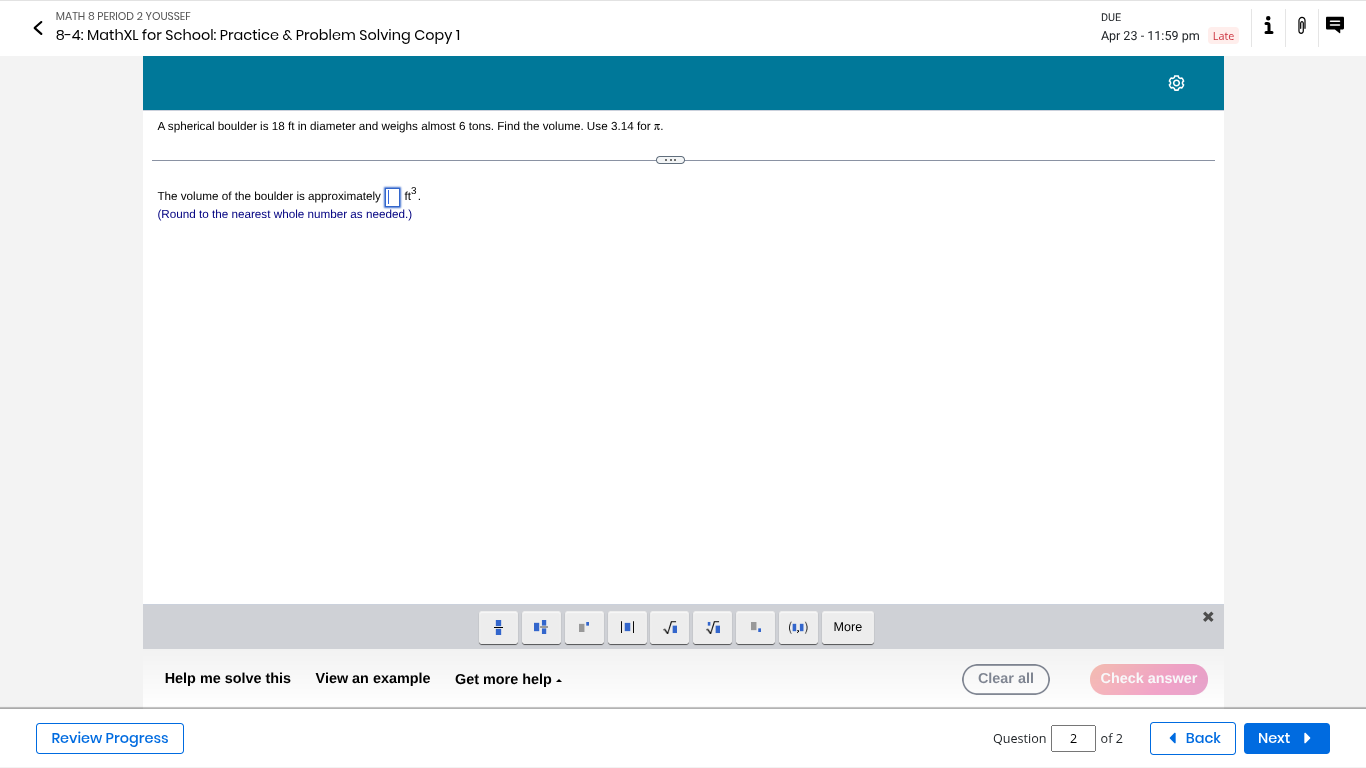Clear all entered answers
Image resolution: width=1366 pixels, height=768 pixels.
pyautogui.click(x=1005, y=679)
